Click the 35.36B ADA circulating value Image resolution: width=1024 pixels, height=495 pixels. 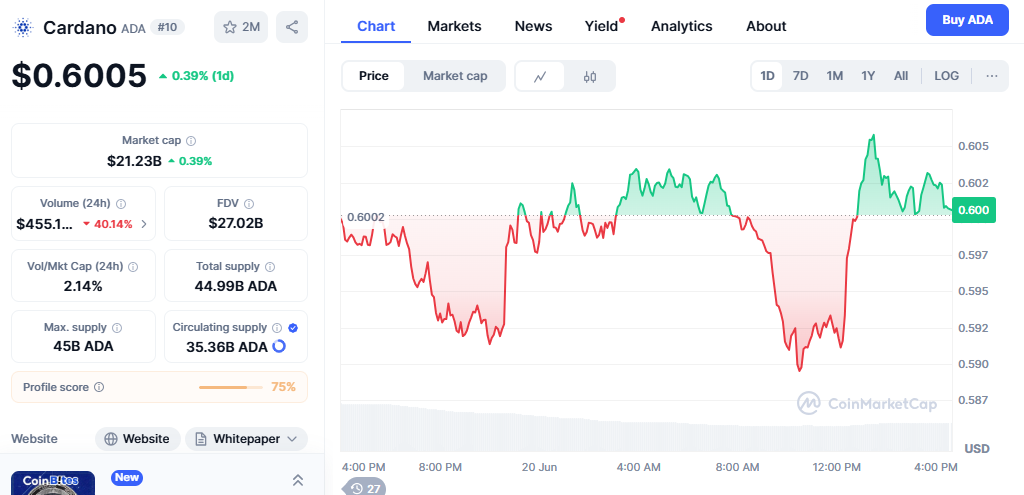227,347
